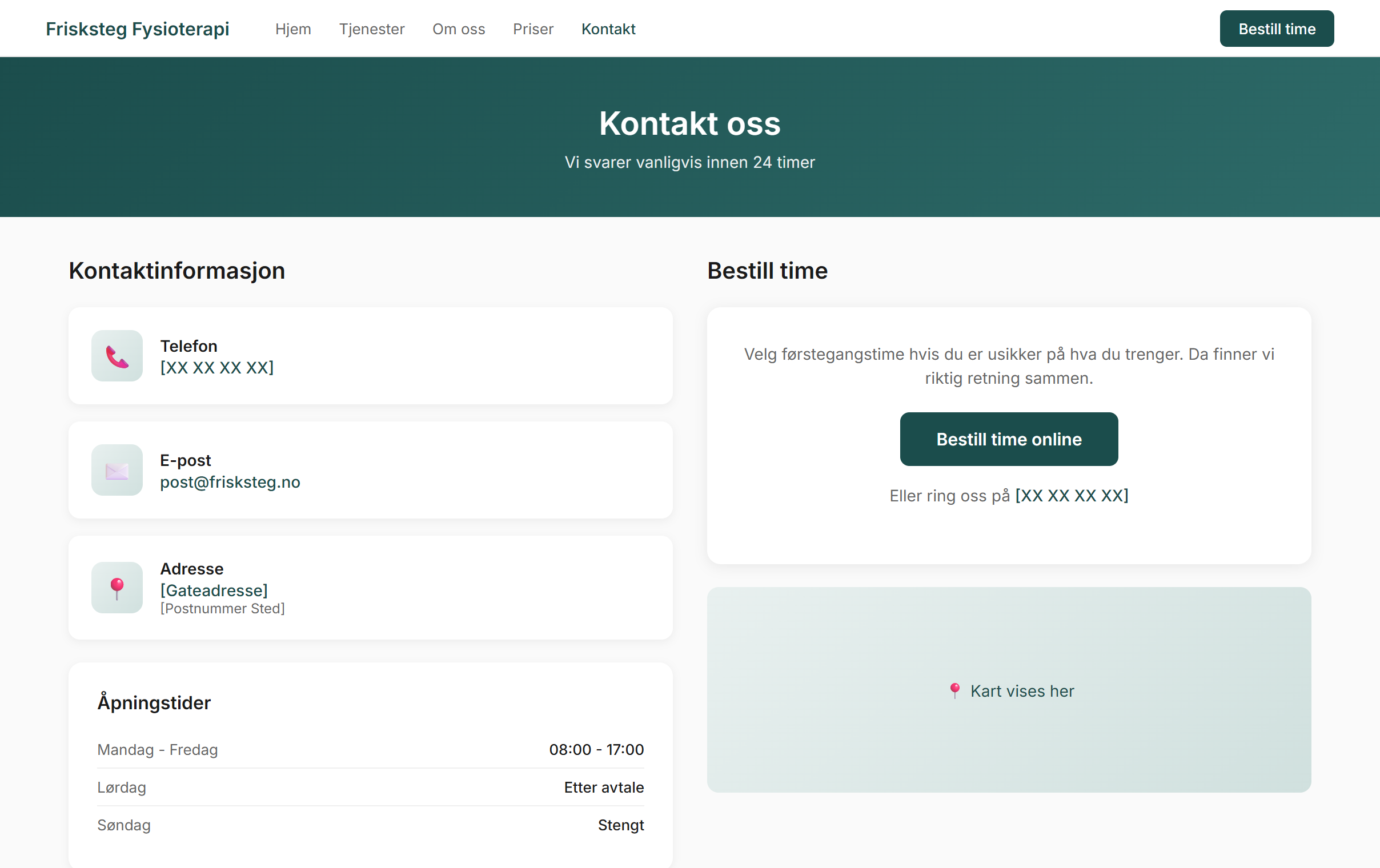Click the Kontakt oss hero heading

click(x=689, y=123)
